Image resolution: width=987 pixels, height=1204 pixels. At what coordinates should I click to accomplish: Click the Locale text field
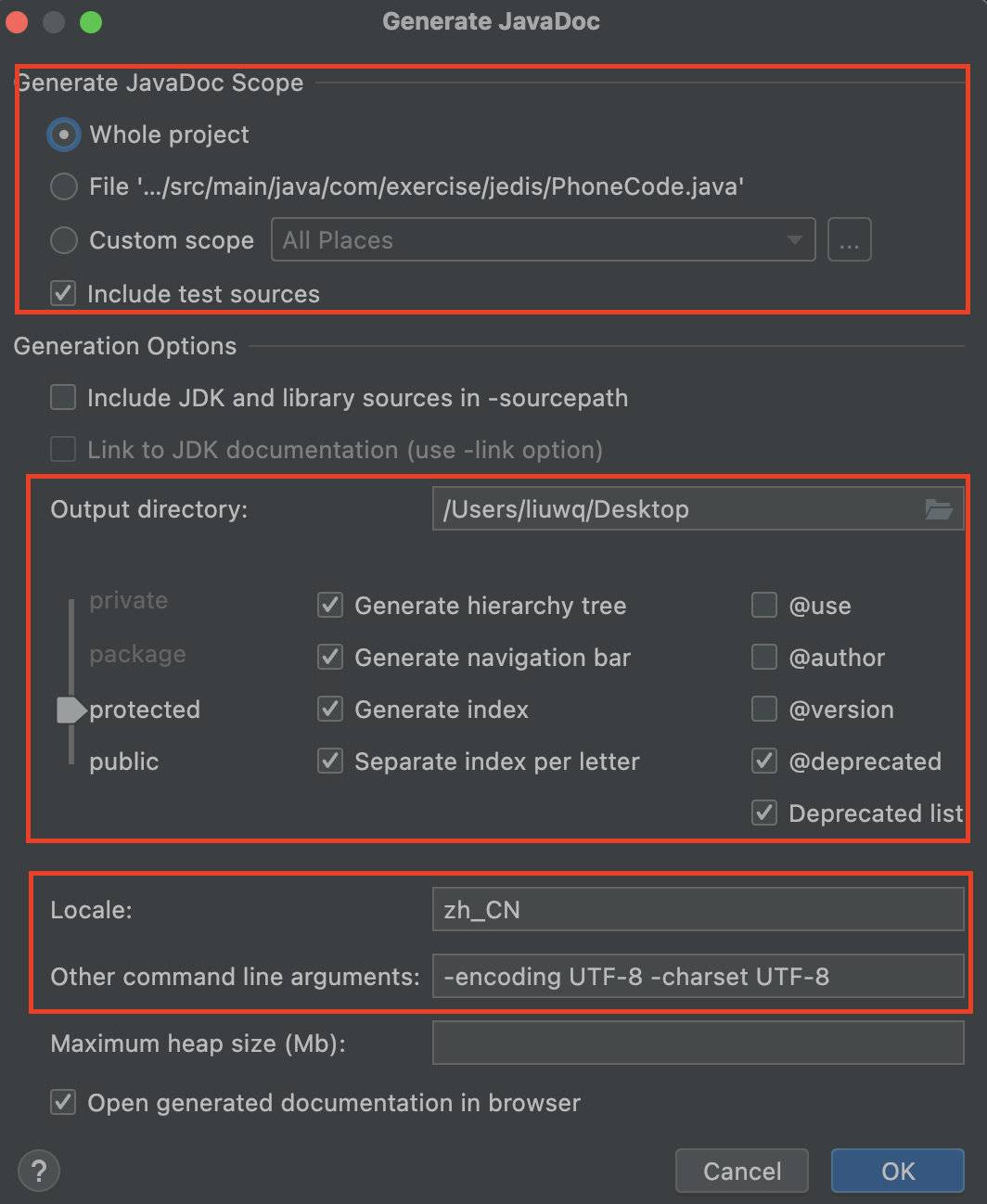tap(698, 910)
